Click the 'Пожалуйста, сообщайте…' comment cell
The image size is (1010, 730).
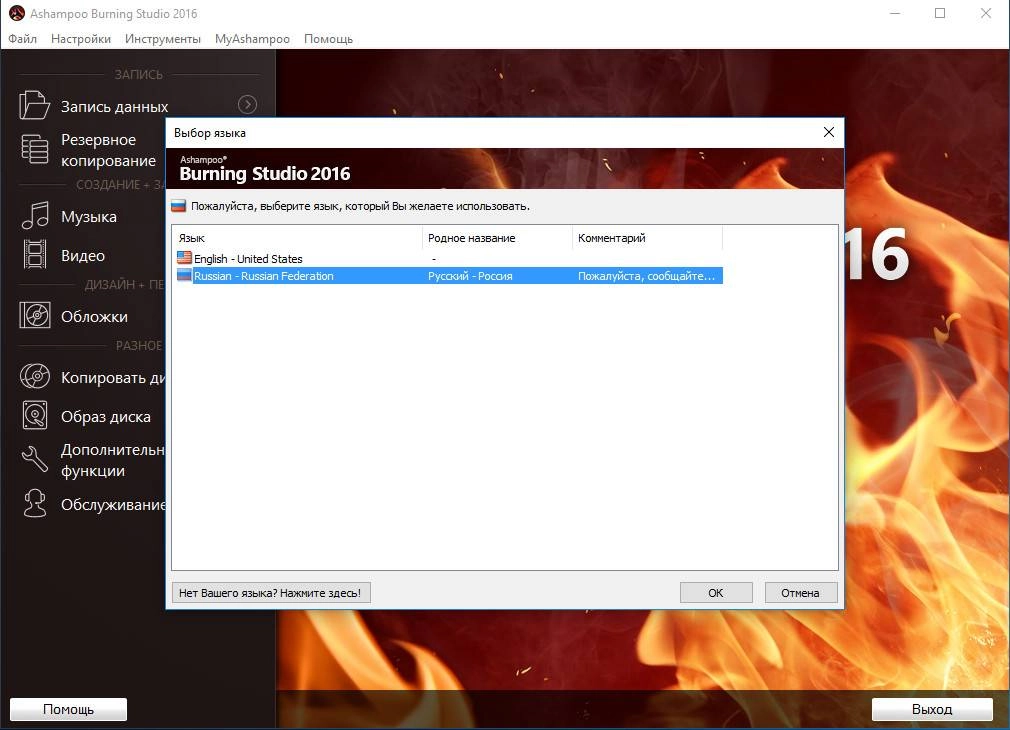pyautogui.click(x=646, y=276)
